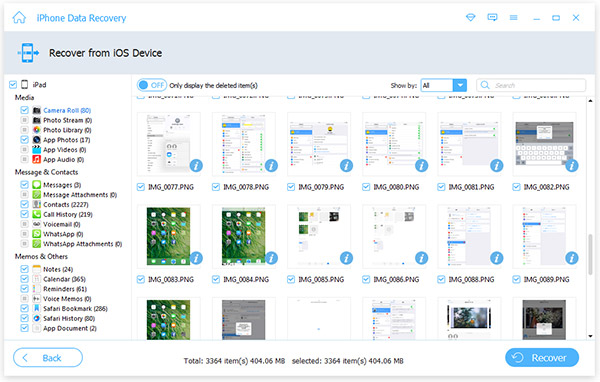This screenshot has height=382, width=600.
Task: Click the Home icon in title bar
Action: [x=19, y=18]
